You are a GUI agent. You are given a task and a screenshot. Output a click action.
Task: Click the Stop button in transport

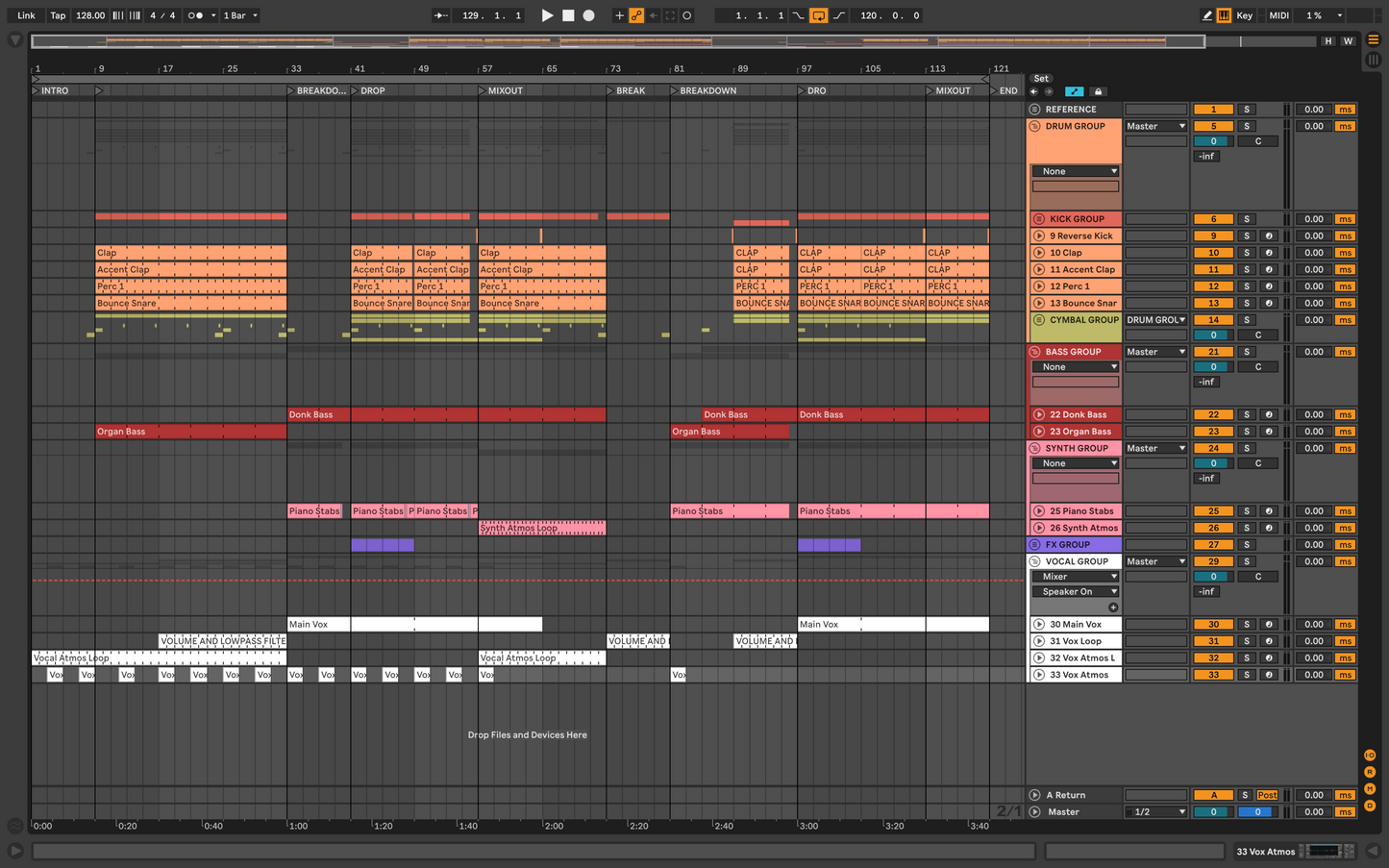(568, 15)
